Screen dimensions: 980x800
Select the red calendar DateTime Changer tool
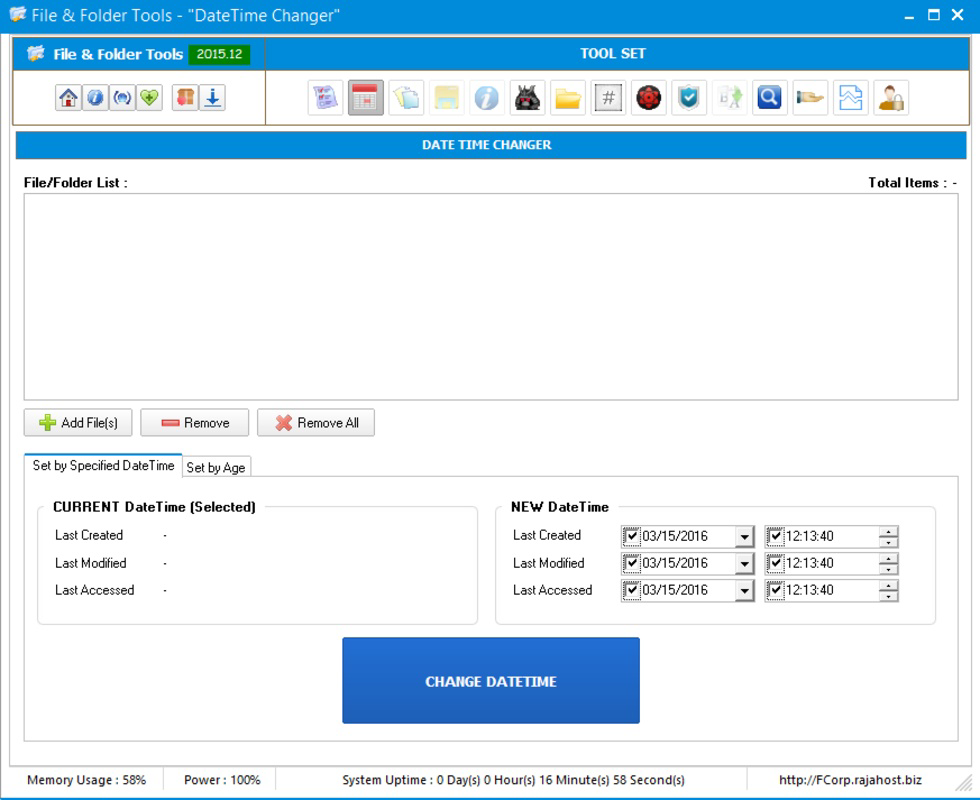pyautogui.click(x=366, y=98)
